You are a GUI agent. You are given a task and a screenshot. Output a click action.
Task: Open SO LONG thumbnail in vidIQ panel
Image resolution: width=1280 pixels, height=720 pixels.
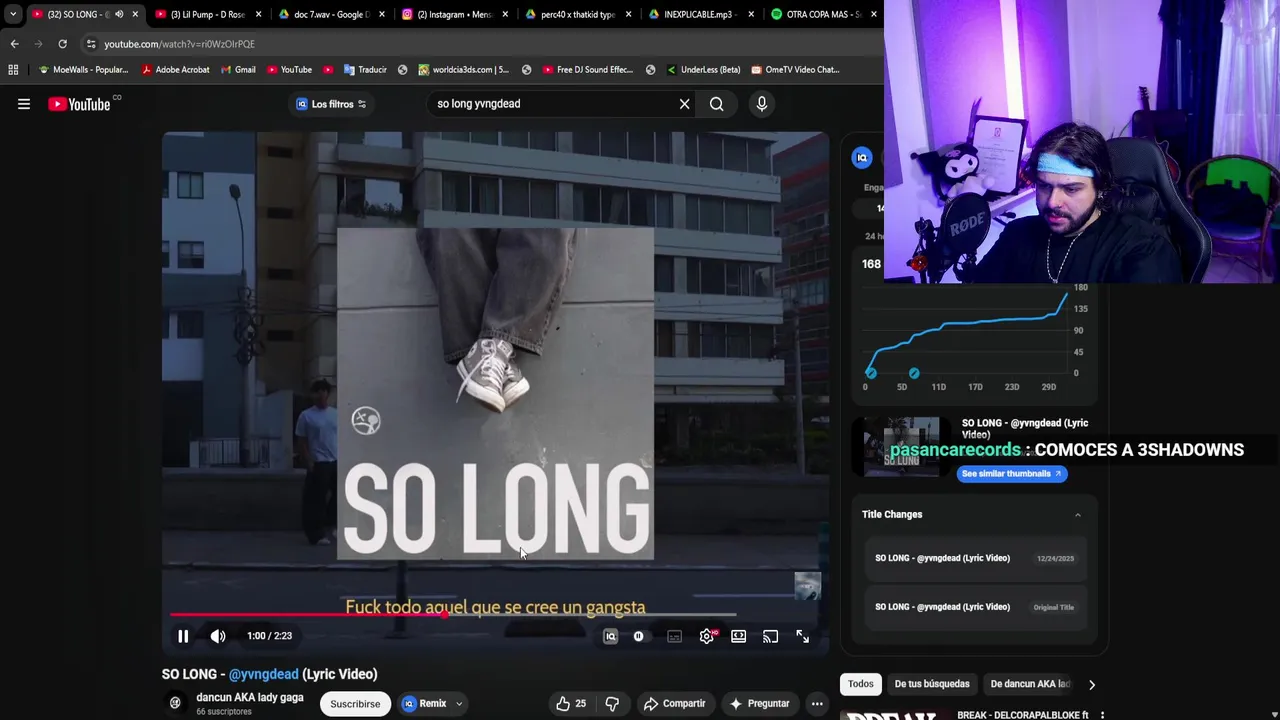[901, 447]
